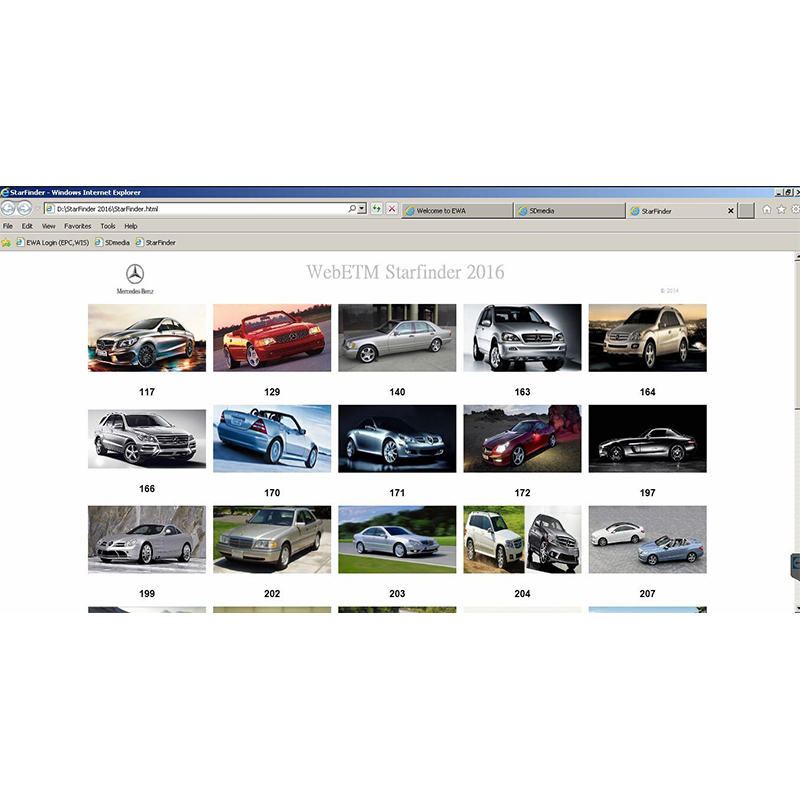Select model 164 SUV thumbnail
Screen dimensions: 800x800
pyautogui.click(x=647, y=338)
